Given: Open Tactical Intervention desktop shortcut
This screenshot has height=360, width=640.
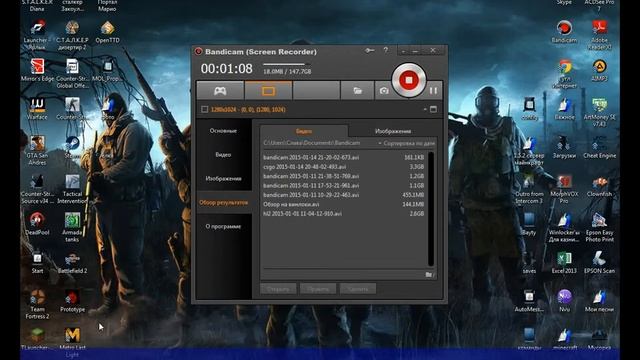Looking at the screenshot, I should (72, 189).
